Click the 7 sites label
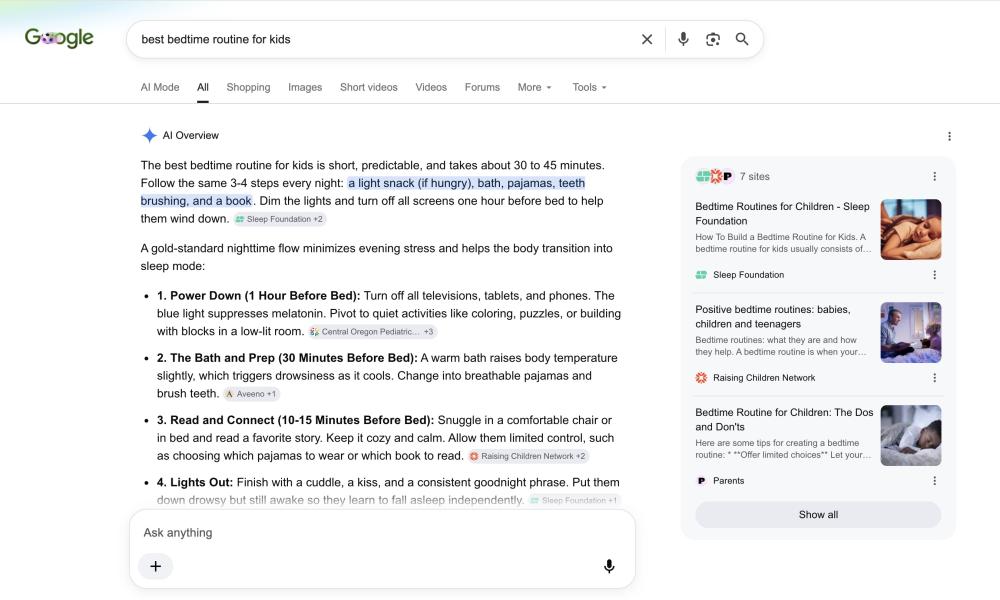 pos(754,177)
